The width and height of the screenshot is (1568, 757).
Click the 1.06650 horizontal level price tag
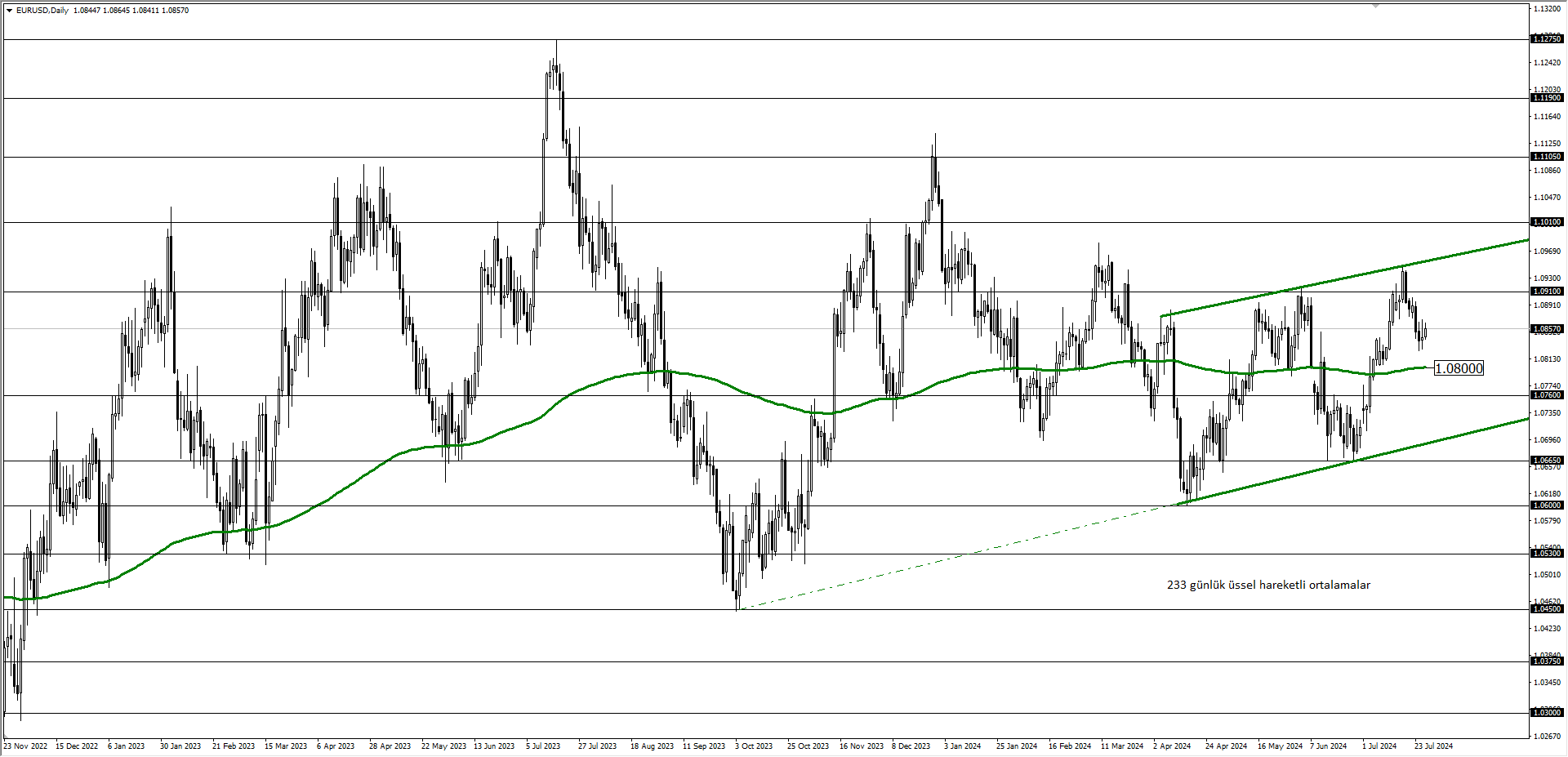1547,461
